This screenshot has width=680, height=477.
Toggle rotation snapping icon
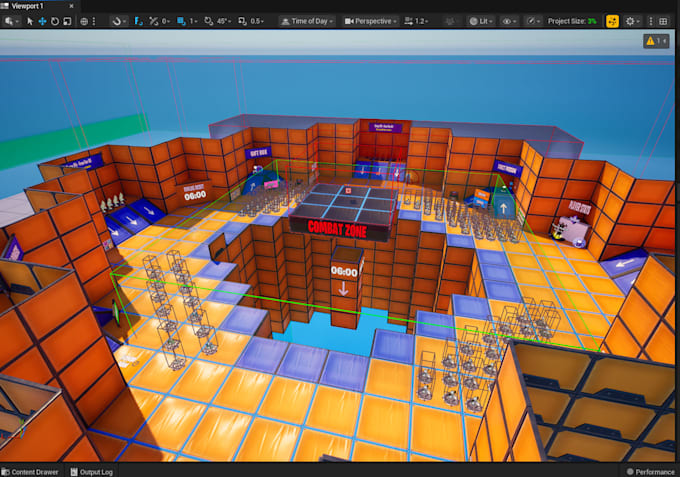[x=209, y=21]
